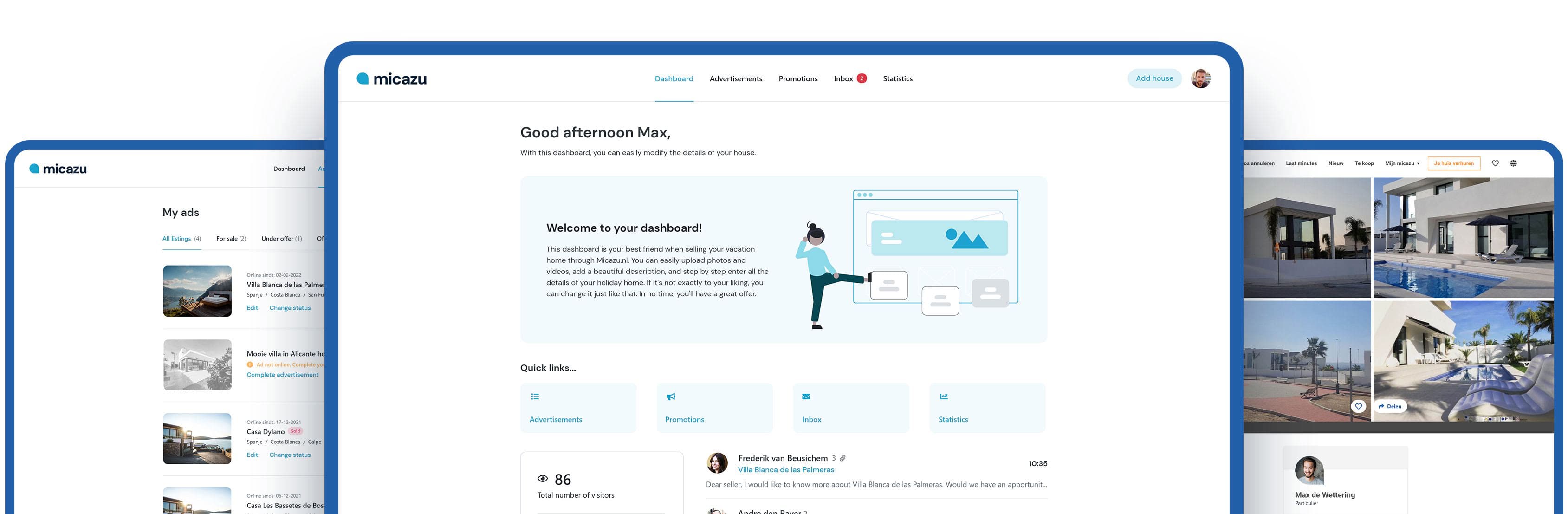
Task: Click the Complete advertisement link
Action: click(x=282, y=375)
